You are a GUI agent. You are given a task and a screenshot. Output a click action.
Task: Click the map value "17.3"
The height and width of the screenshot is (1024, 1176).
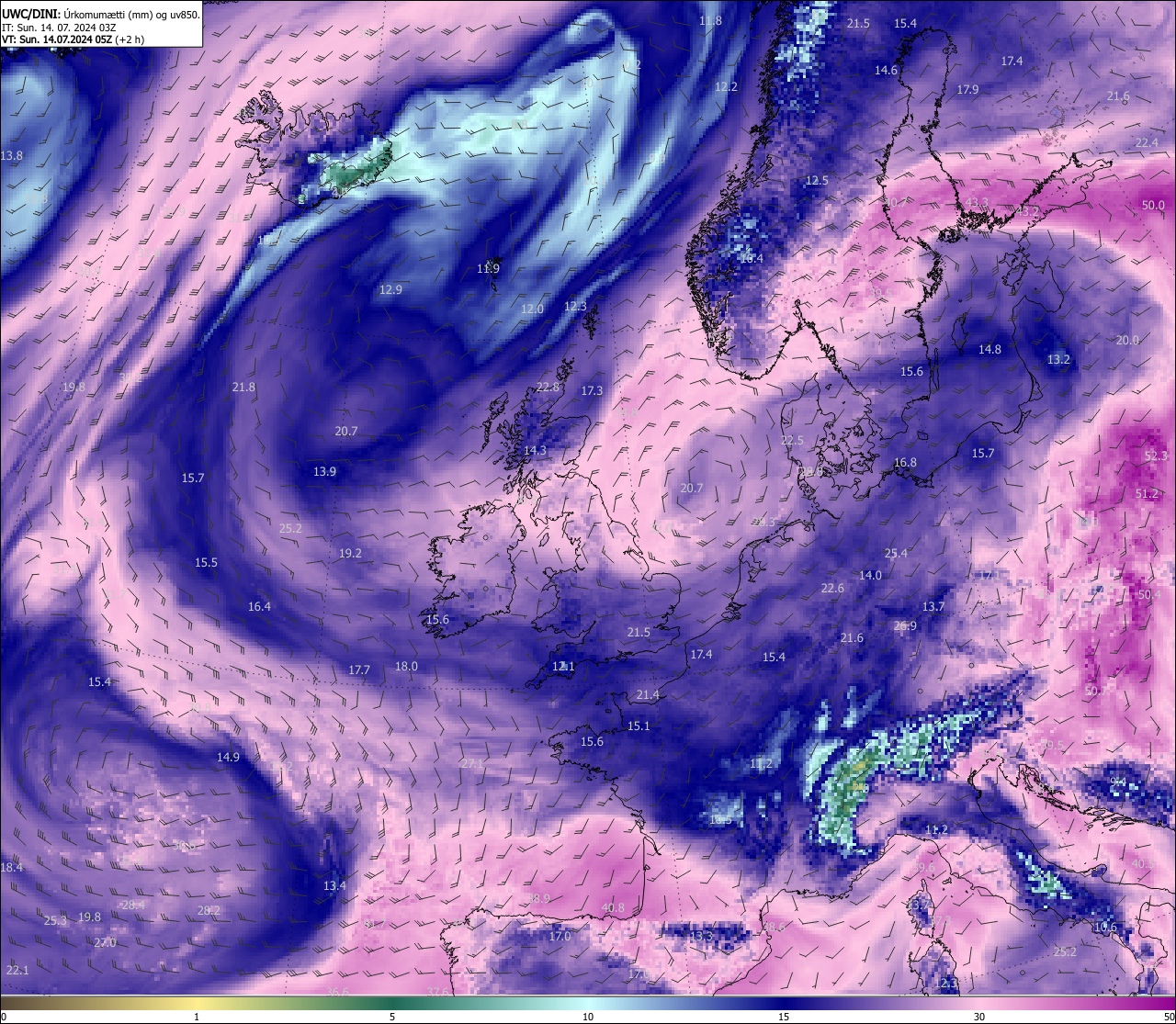point(592,391)
